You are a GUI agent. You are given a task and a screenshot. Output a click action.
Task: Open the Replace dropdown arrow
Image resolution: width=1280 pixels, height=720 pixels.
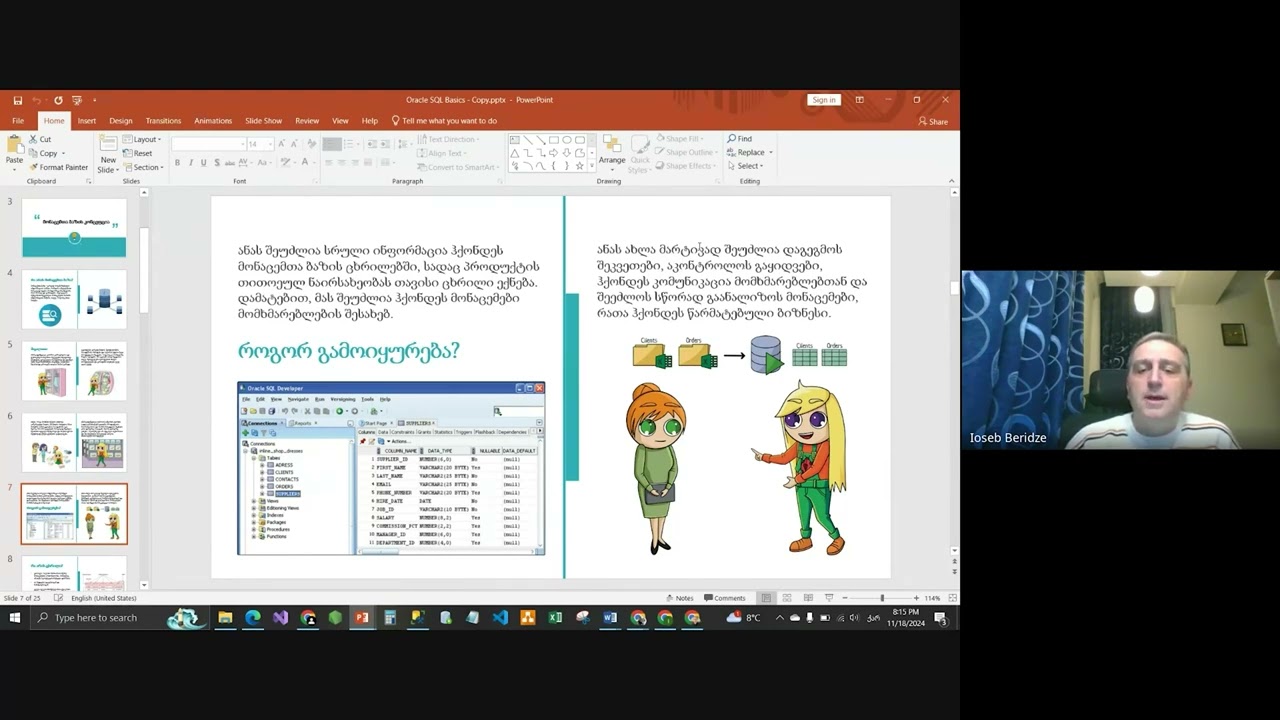point(771,153)
